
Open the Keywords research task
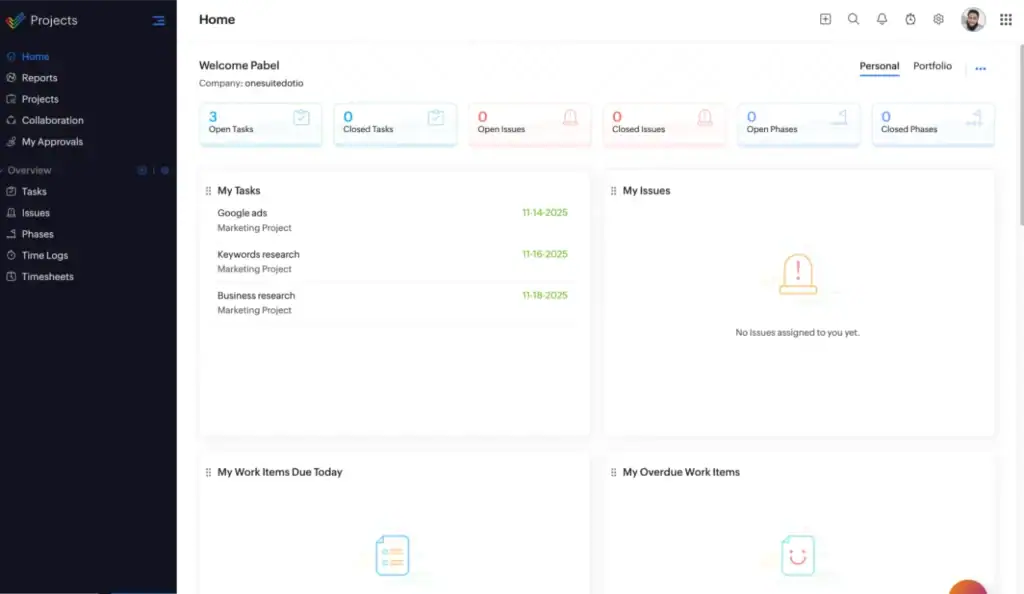point(259,254)
